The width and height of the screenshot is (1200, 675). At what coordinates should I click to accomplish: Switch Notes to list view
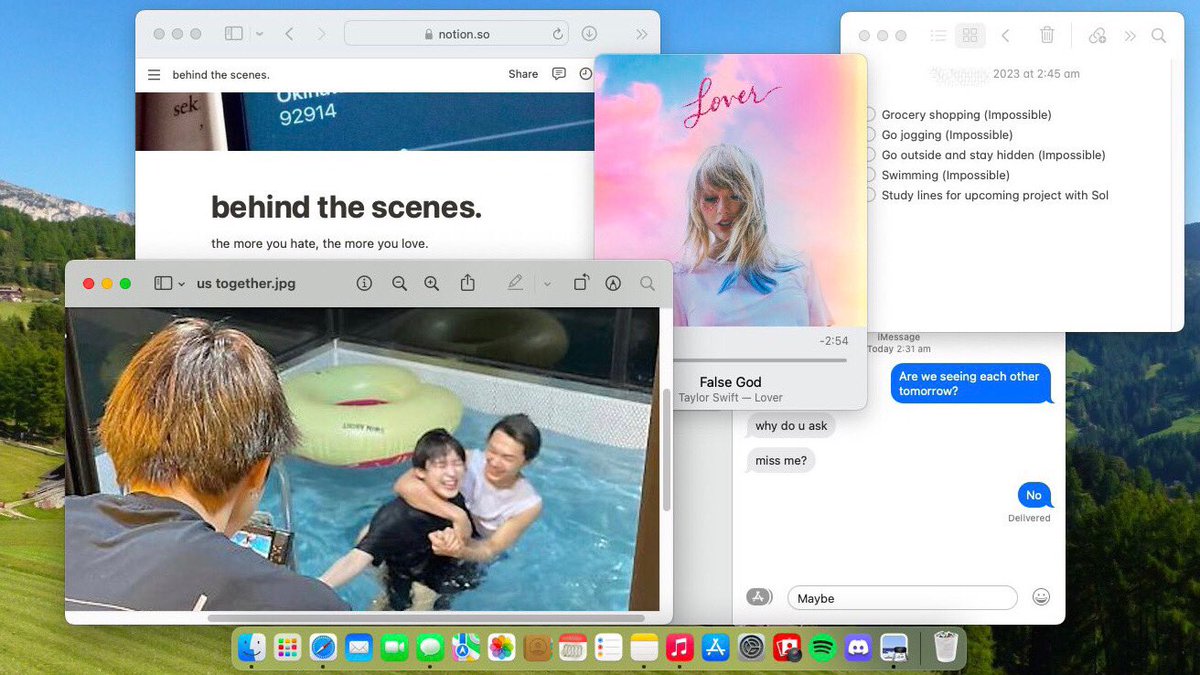click(938, 35)
